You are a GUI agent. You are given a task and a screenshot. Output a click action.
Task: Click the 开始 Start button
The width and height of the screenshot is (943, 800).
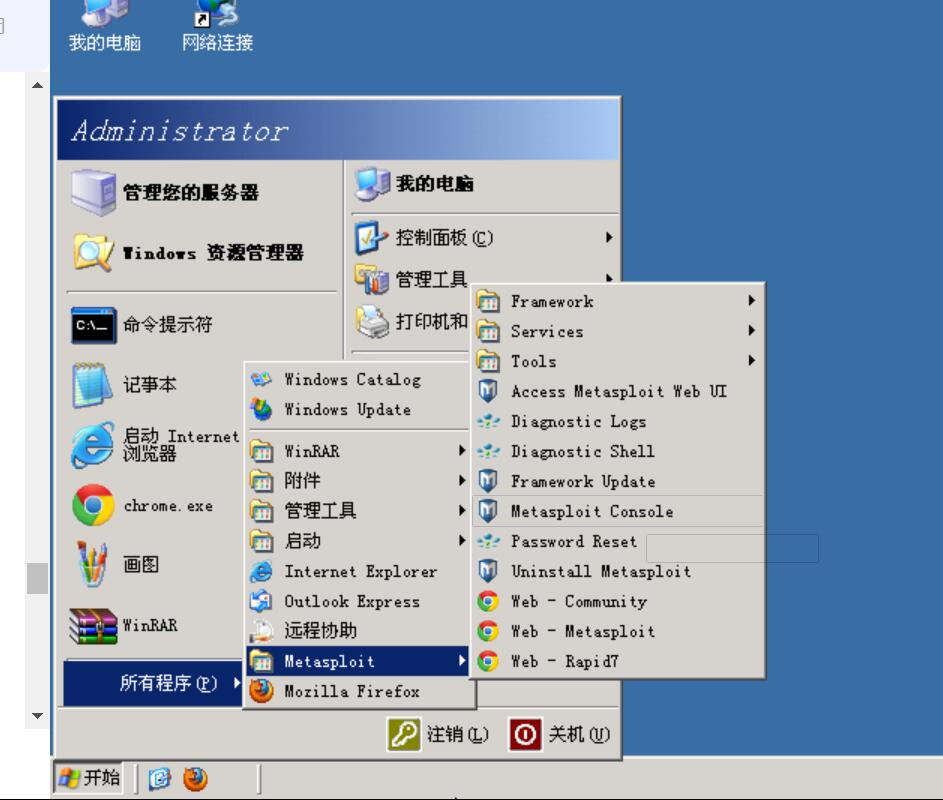(89, 778)
